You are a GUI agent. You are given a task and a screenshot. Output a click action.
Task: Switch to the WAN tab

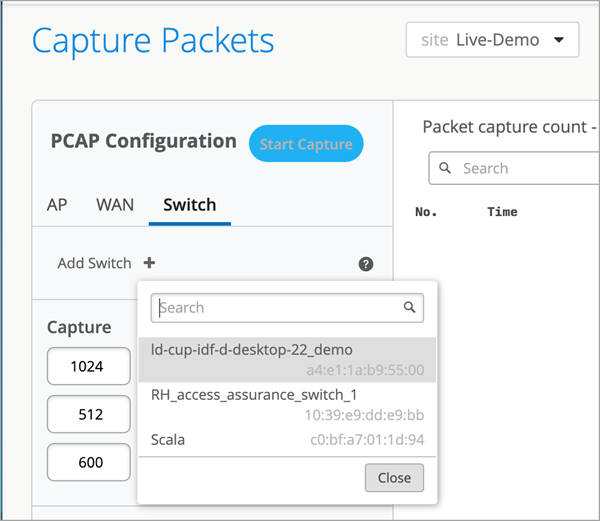pyautogui.click(x=115, y=205)
